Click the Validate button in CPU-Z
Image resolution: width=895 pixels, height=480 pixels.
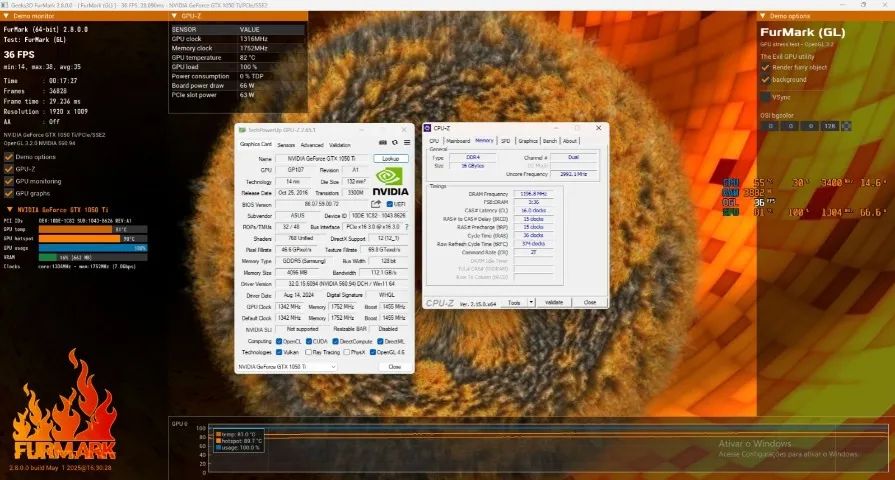(554, 302)
